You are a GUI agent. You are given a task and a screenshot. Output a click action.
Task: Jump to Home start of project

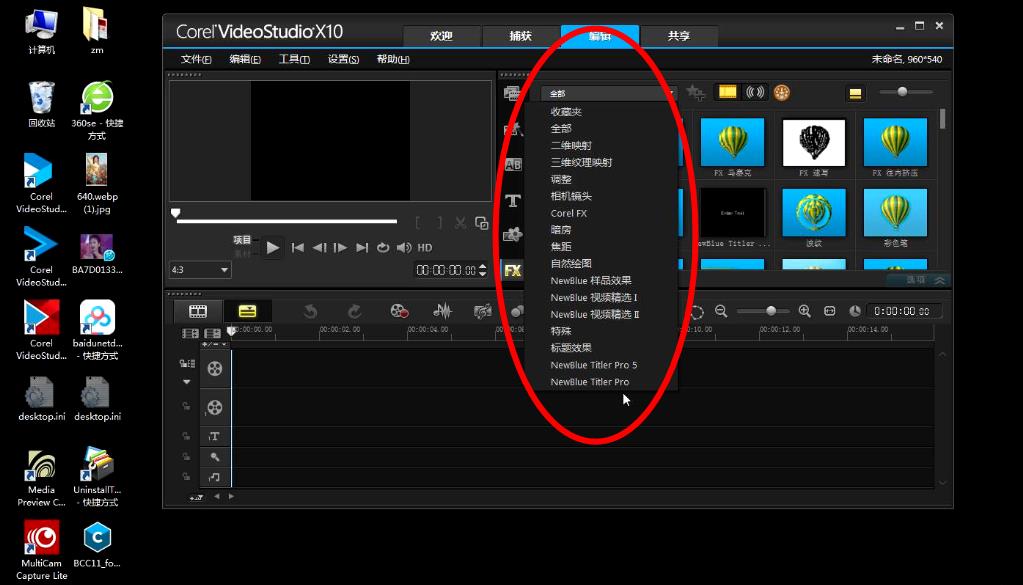298,247
